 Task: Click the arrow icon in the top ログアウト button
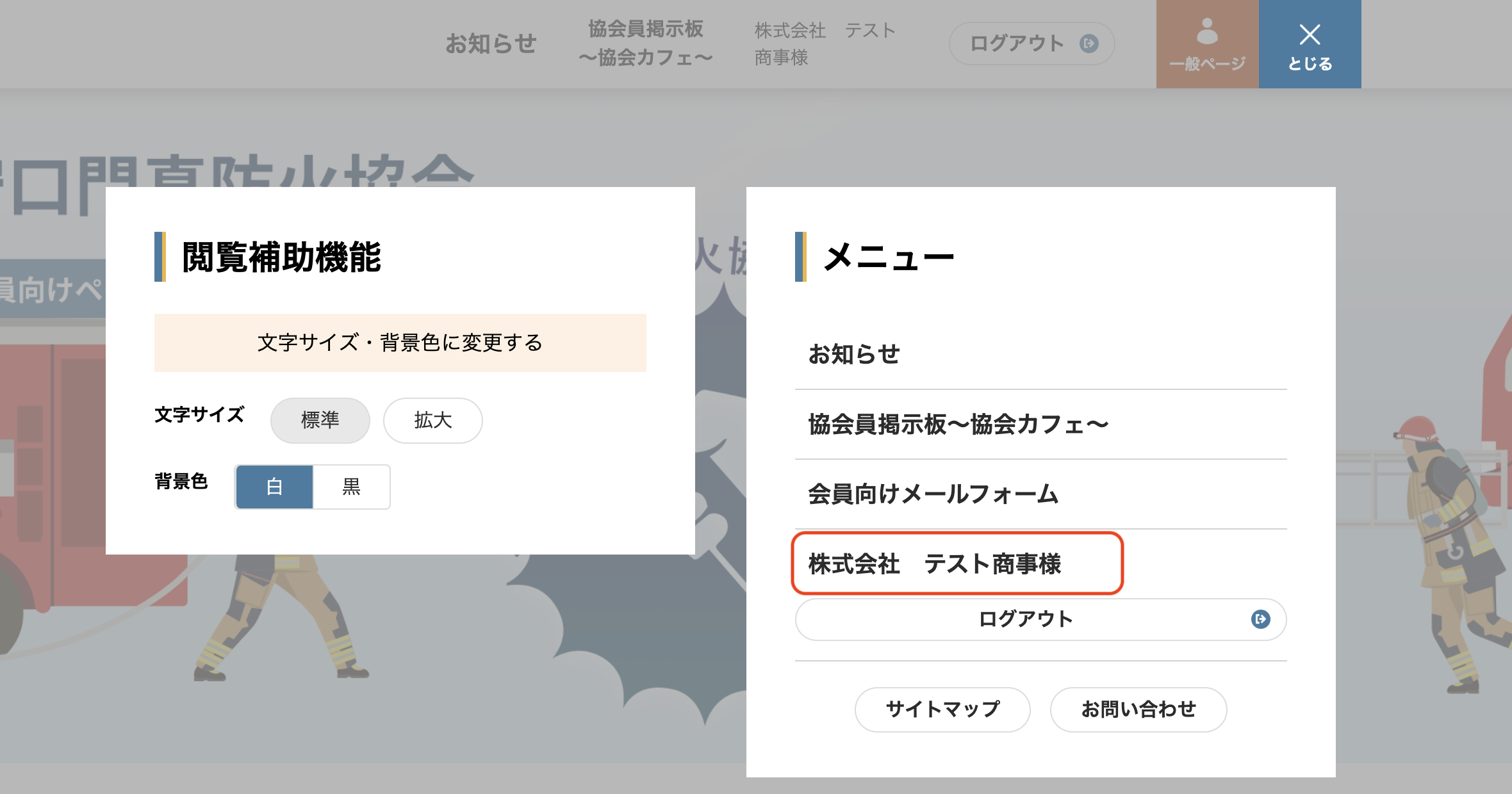(1089, 43)
